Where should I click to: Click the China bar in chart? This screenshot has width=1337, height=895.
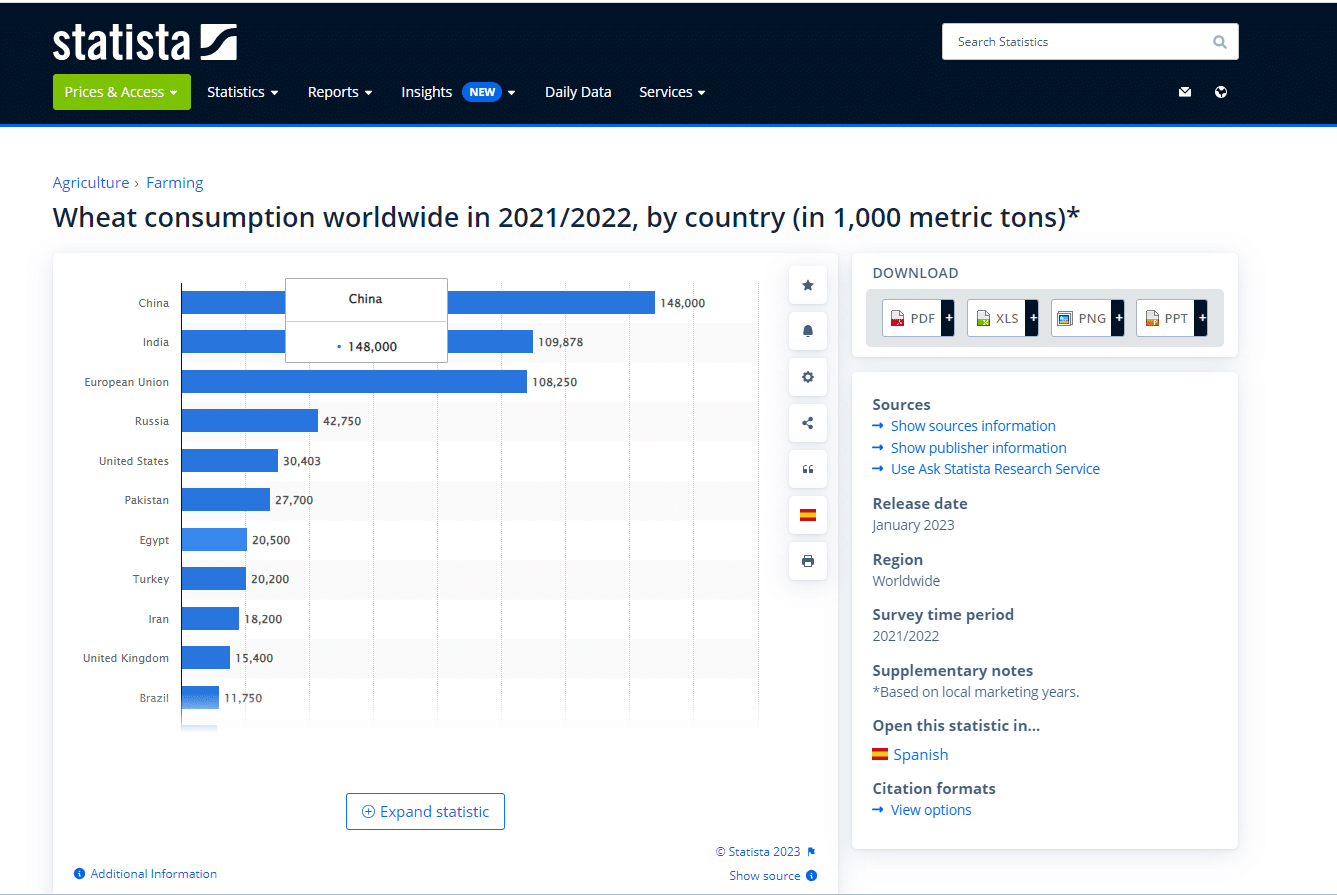click(x=550, y=302)
